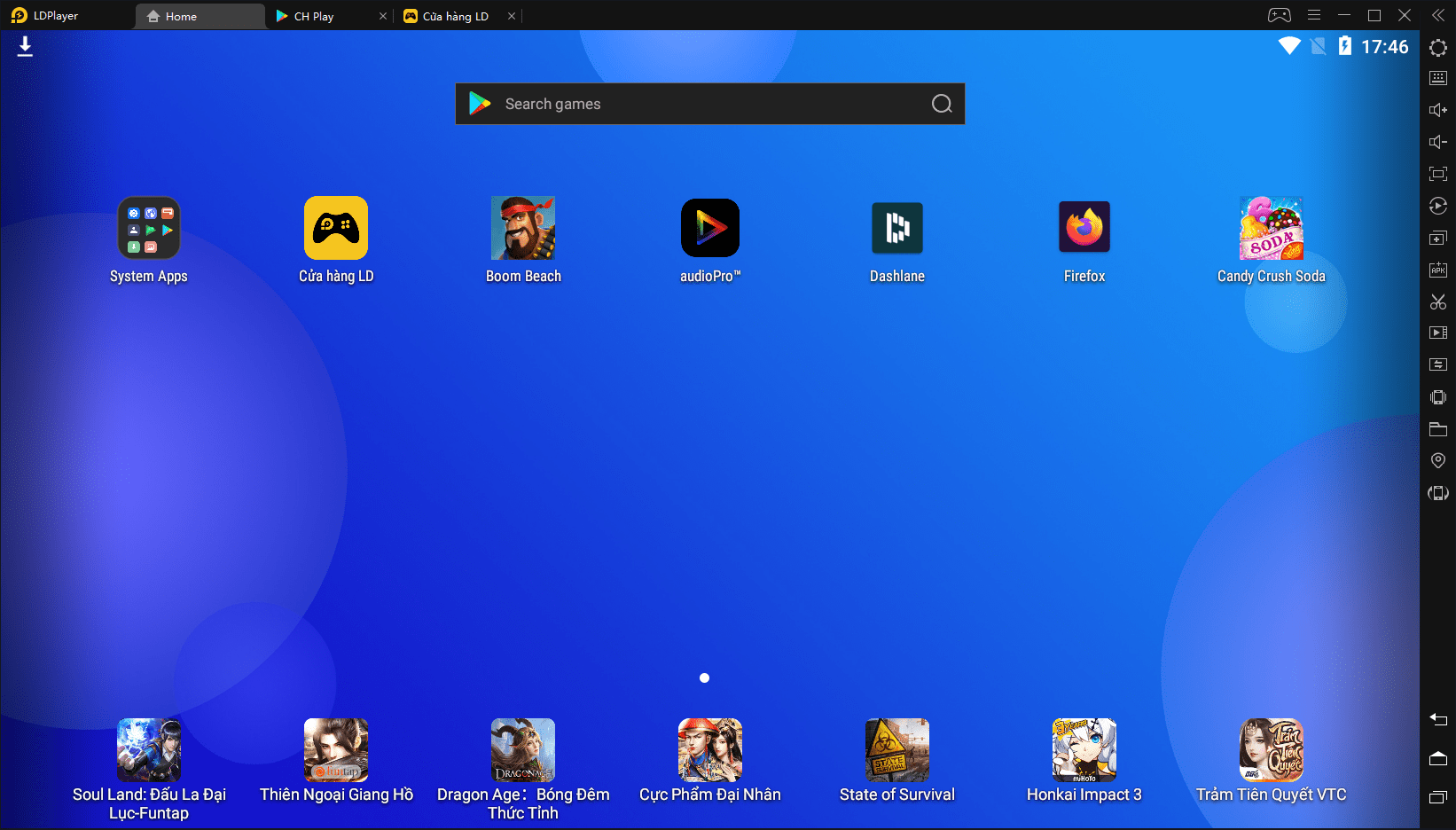Switch to the CH Play tab
1456x830 pixels.
point(312,16)
